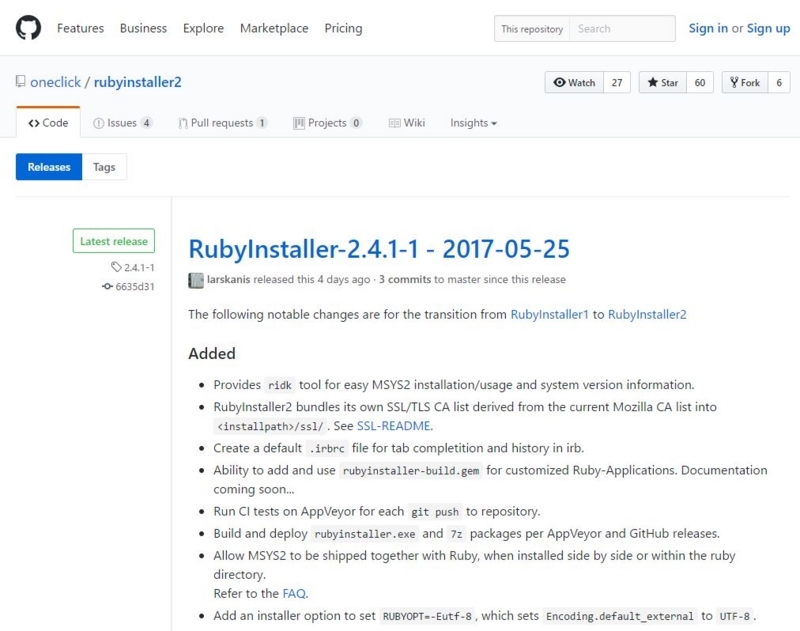Click RUBYOPT=-Eutf-8 code text
Viewport: 800px width, 631px height.
[x=427, y=616]
